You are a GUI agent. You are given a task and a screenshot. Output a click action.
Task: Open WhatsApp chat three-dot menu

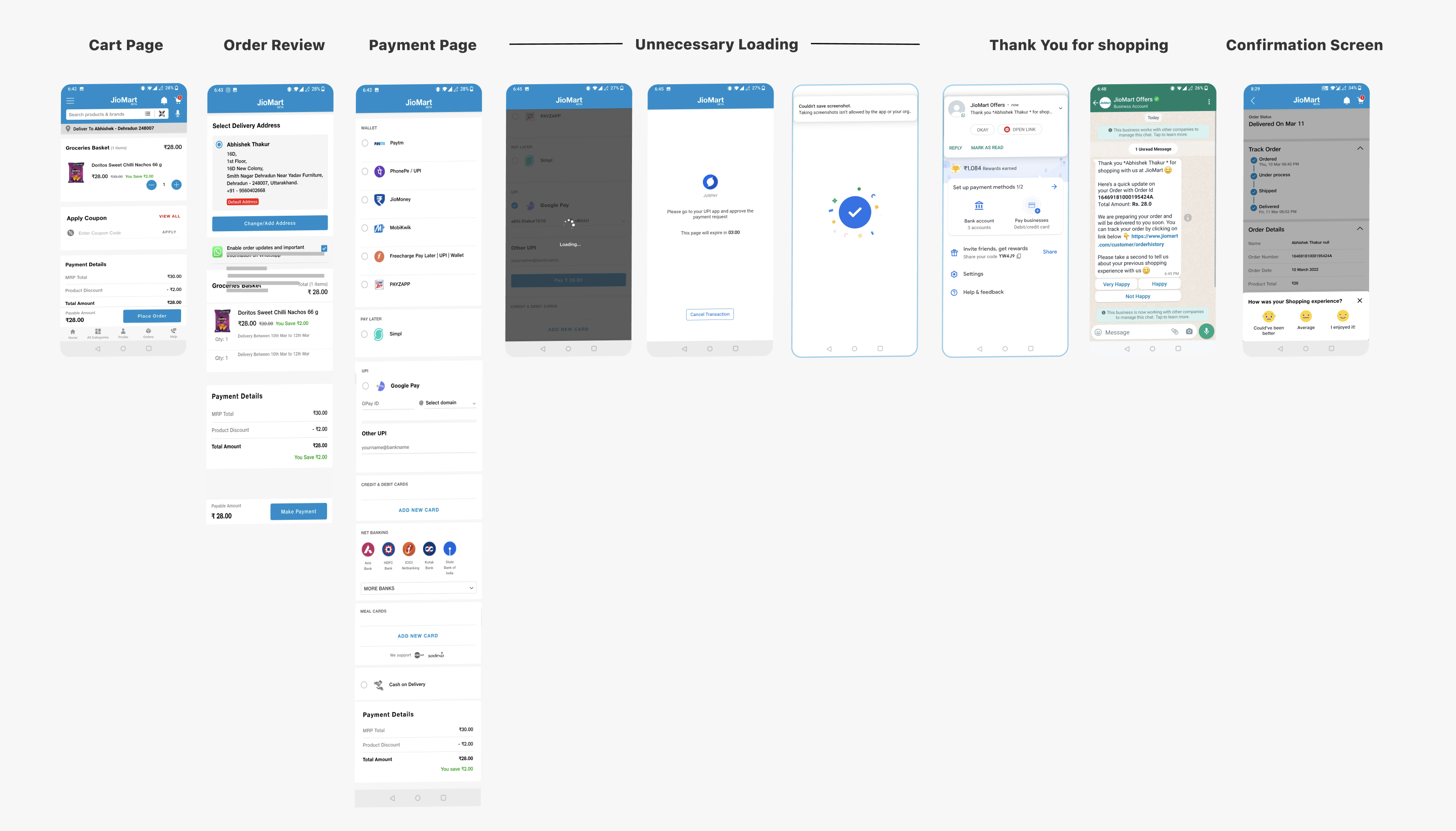click(1208, 102)
